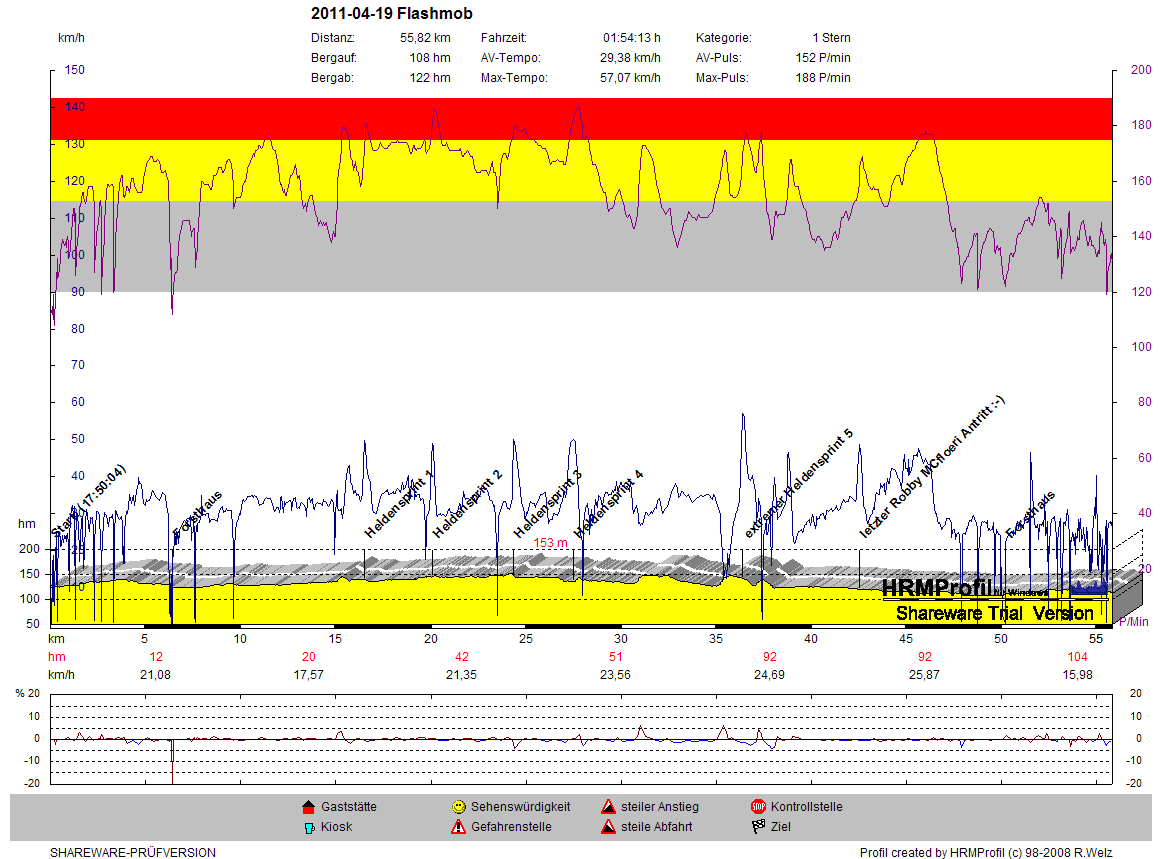Click the Start (17:50:04) waypoint label
Screen dimensions: 1162x859
pyautogui.click(x=88, y=500)
